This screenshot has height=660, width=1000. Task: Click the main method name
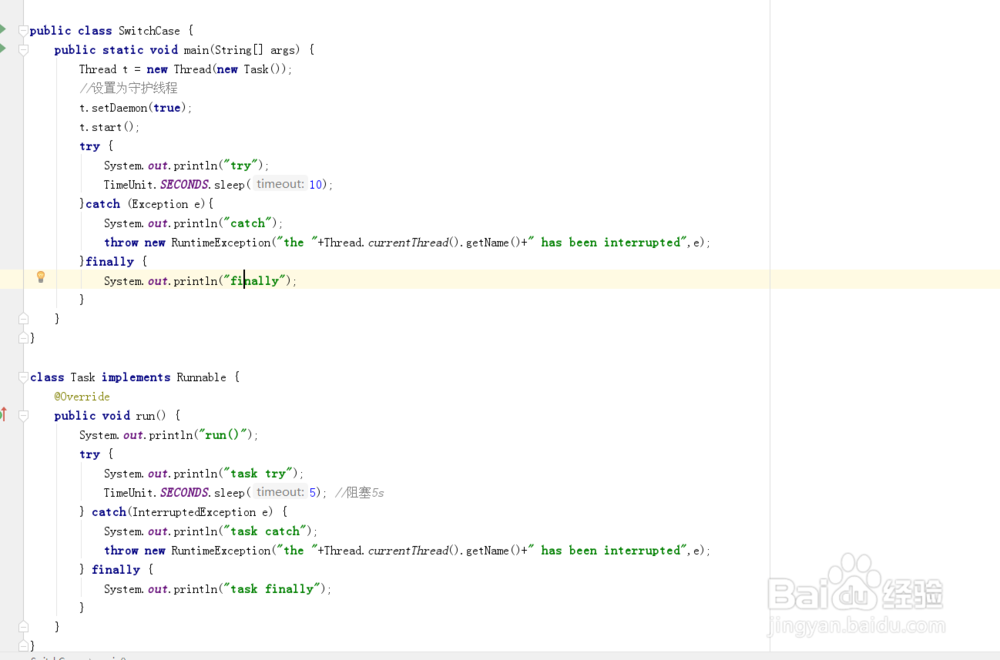(x=196, y=50)
